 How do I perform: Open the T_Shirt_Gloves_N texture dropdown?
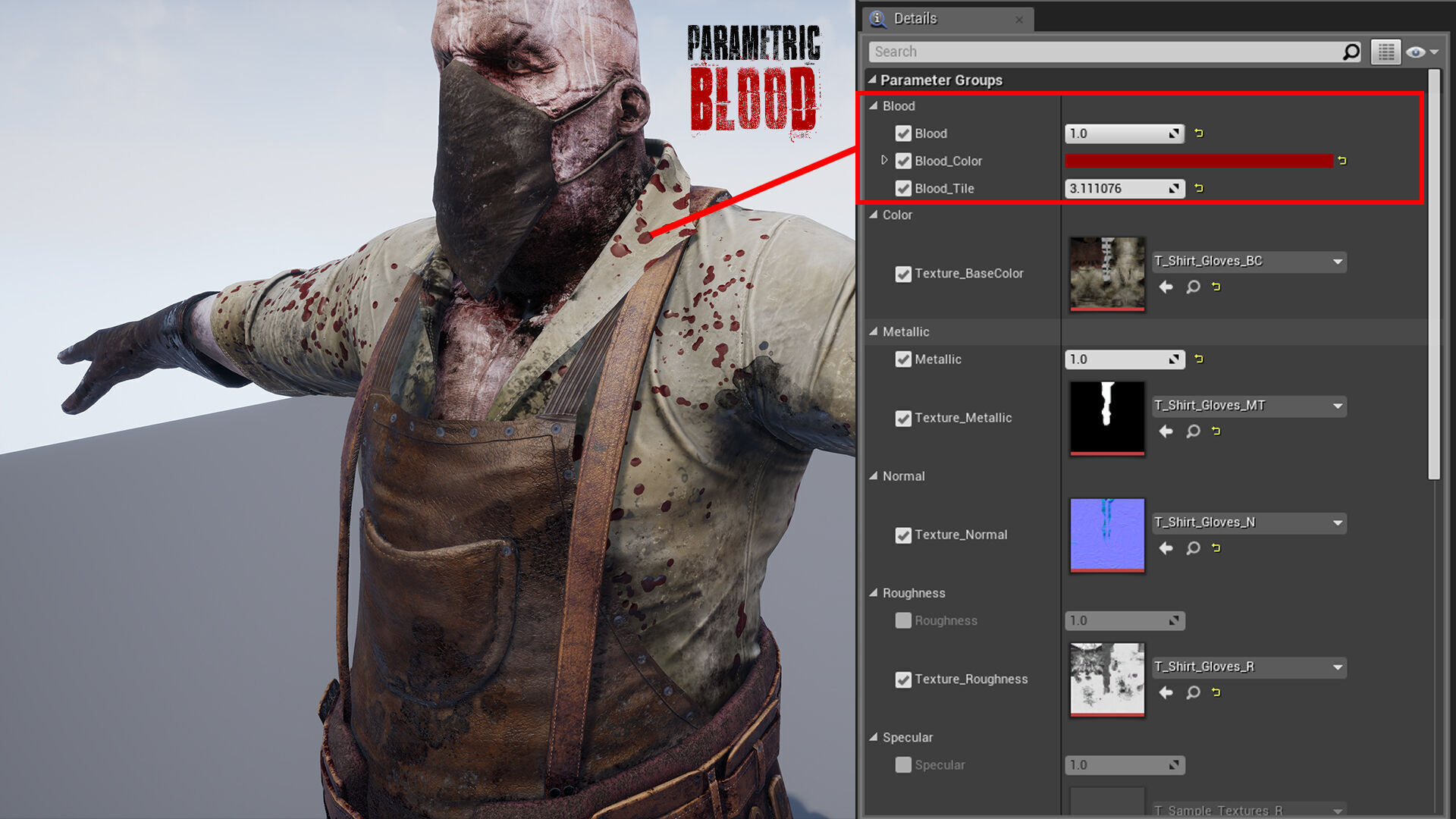point(1249,522)
